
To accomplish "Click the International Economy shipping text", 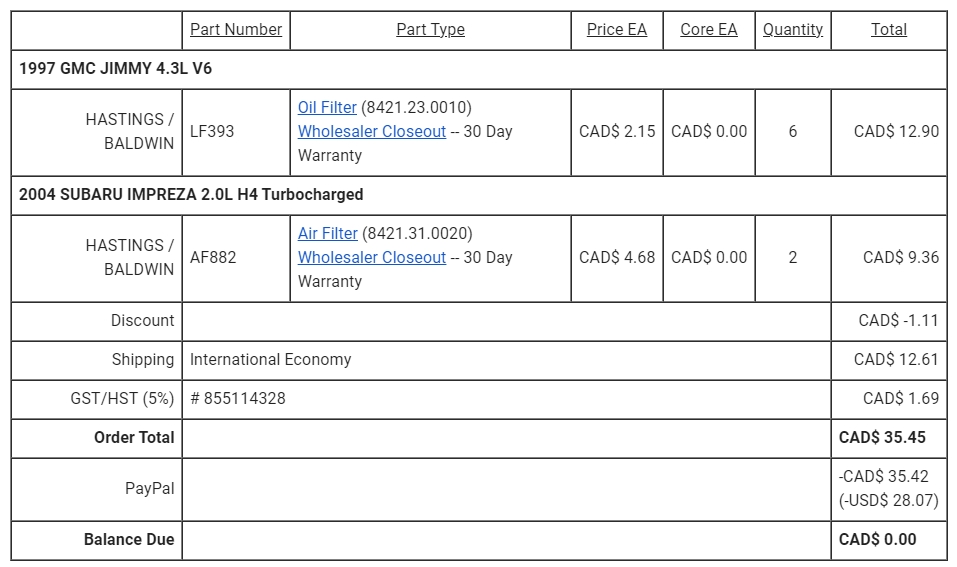I will tap(270, 359).
